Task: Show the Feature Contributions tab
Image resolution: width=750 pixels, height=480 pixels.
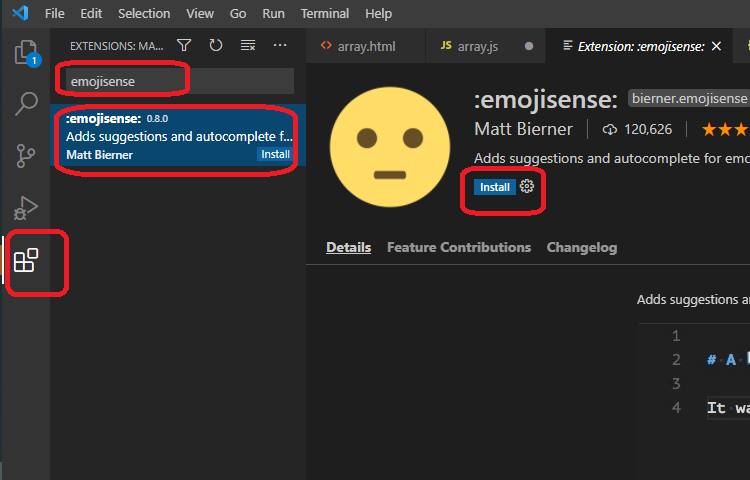Action: tap(459, 247)
